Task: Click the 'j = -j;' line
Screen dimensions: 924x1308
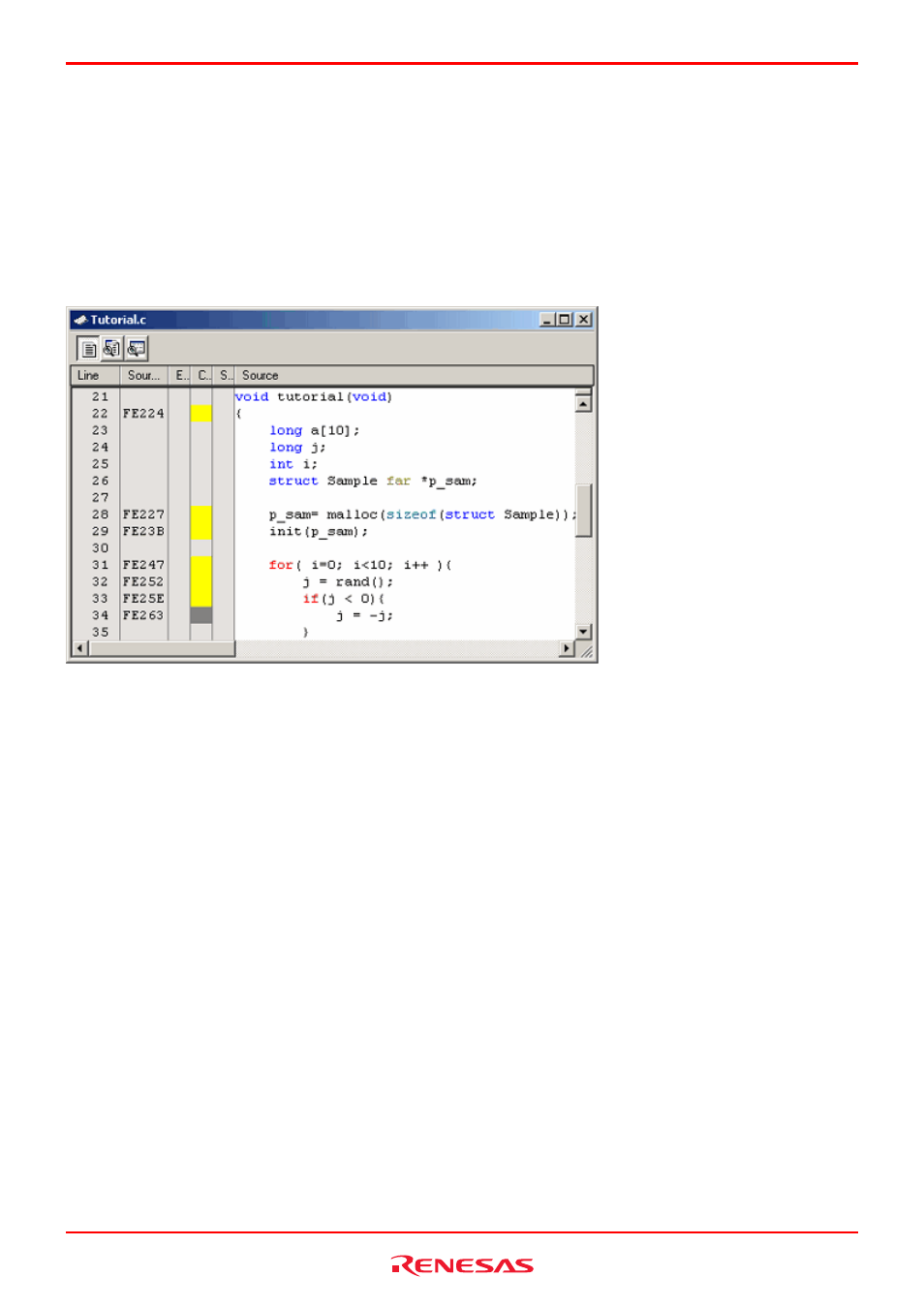Action: click(x=364, y=616)
